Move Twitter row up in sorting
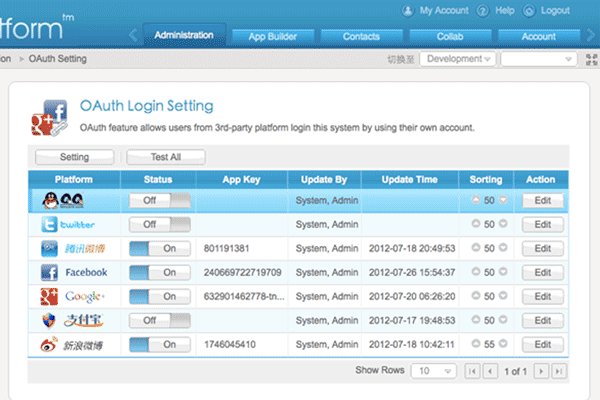Screen dimensions: 600x400 476,224
